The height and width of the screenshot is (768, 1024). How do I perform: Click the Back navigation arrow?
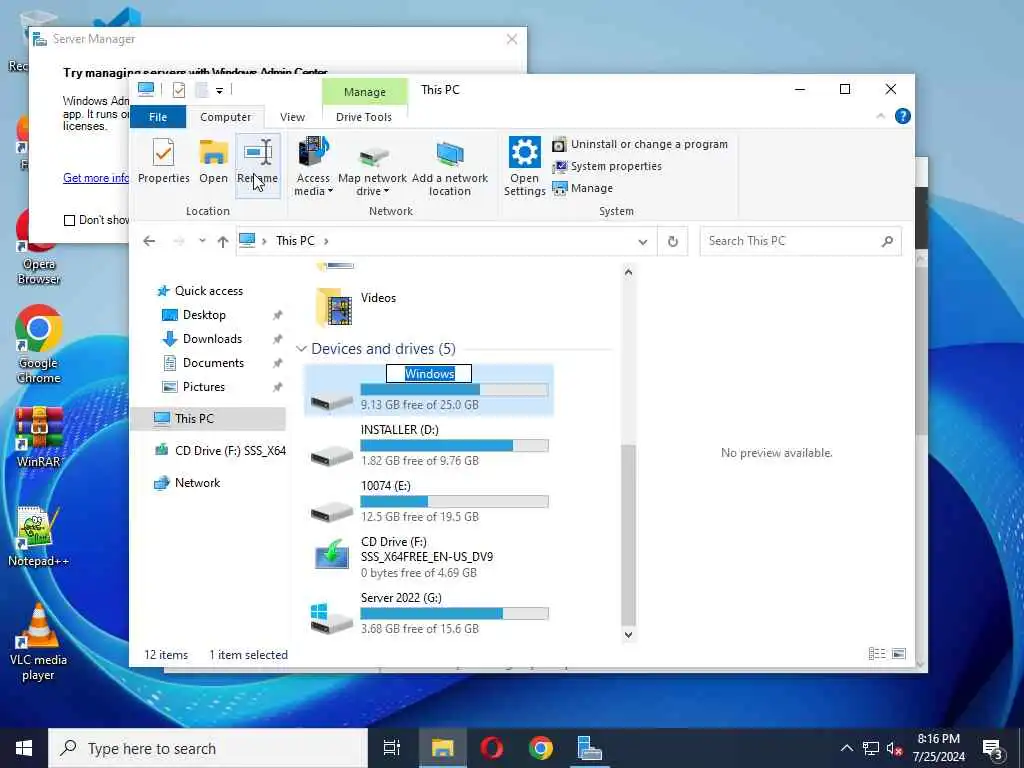tap(149, 241)
